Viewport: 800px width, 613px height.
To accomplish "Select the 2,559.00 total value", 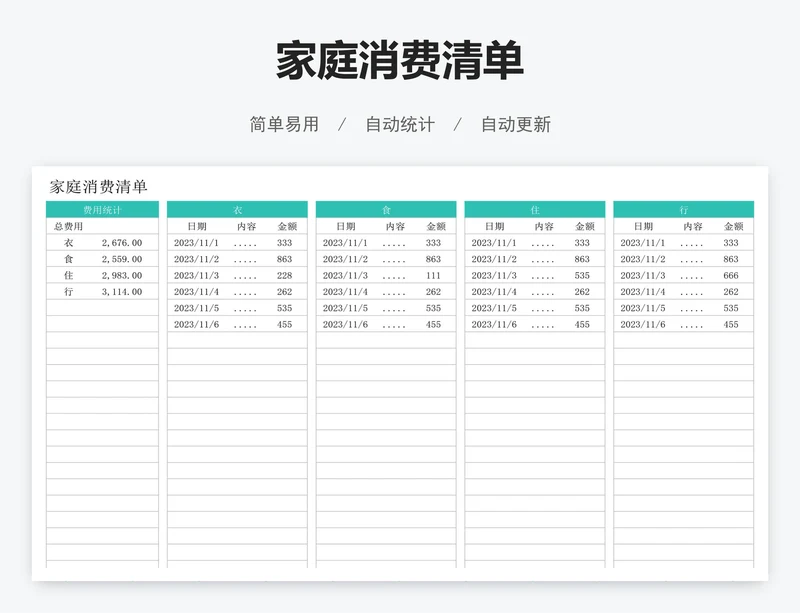I will click(x=122, y=259).
